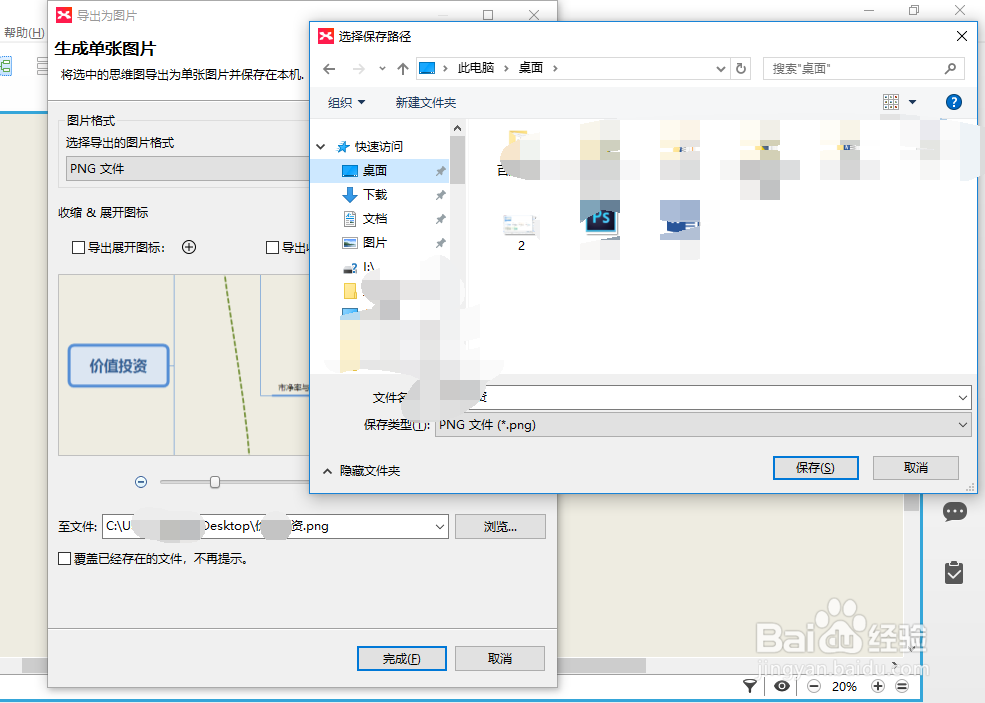Click the actual size zoom icon
This screenshot has width=985, height=703.
pos(902,686)
